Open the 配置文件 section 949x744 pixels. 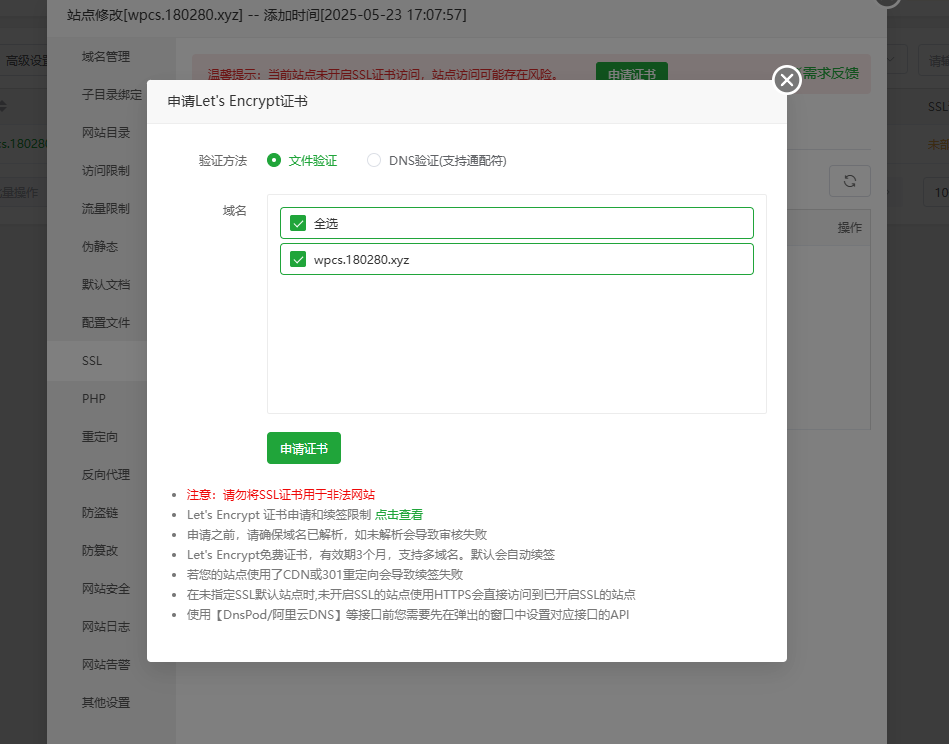point(106,323)
